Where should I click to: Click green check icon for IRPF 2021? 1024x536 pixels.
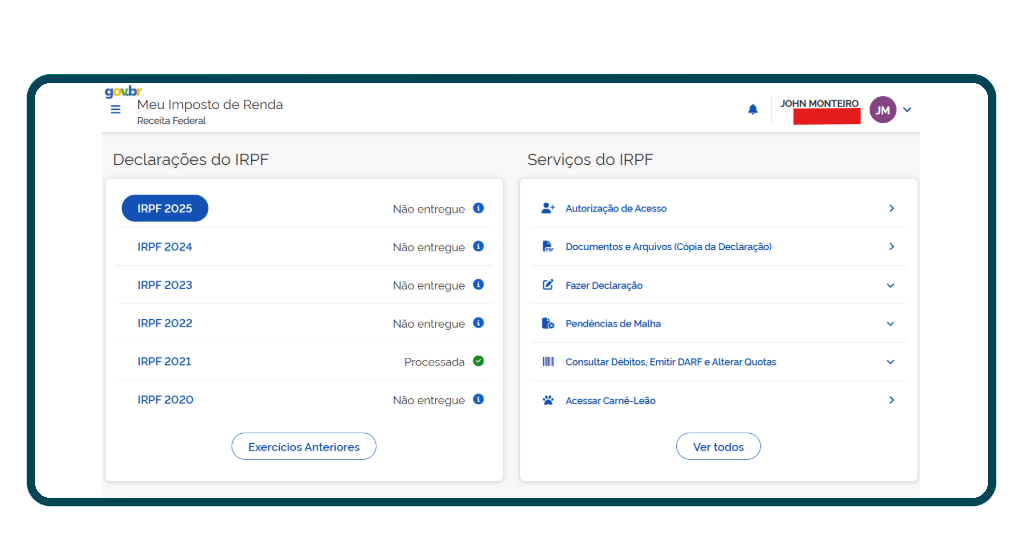pos(478,361)
